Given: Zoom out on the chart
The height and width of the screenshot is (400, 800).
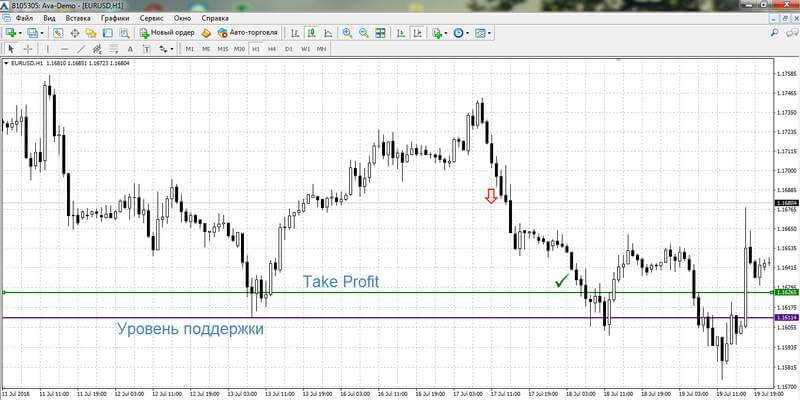Looking at the screenshot, I should (x=364, y=33).
